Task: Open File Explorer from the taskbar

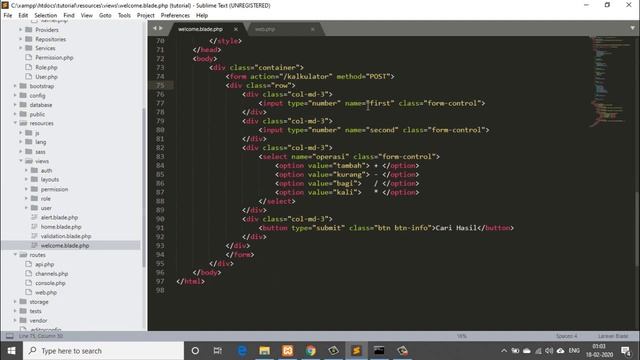Action: point(264,351)
